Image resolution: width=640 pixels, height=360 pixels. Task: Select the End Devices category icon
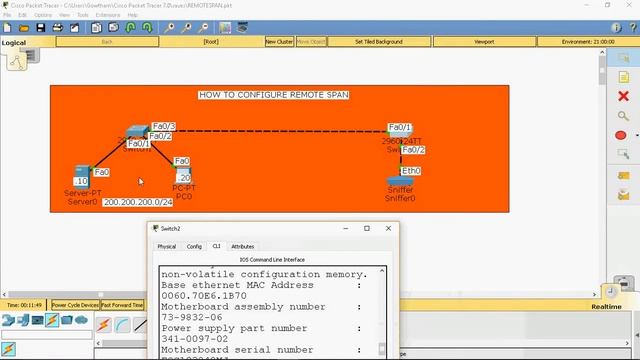(x=23, y=320)
